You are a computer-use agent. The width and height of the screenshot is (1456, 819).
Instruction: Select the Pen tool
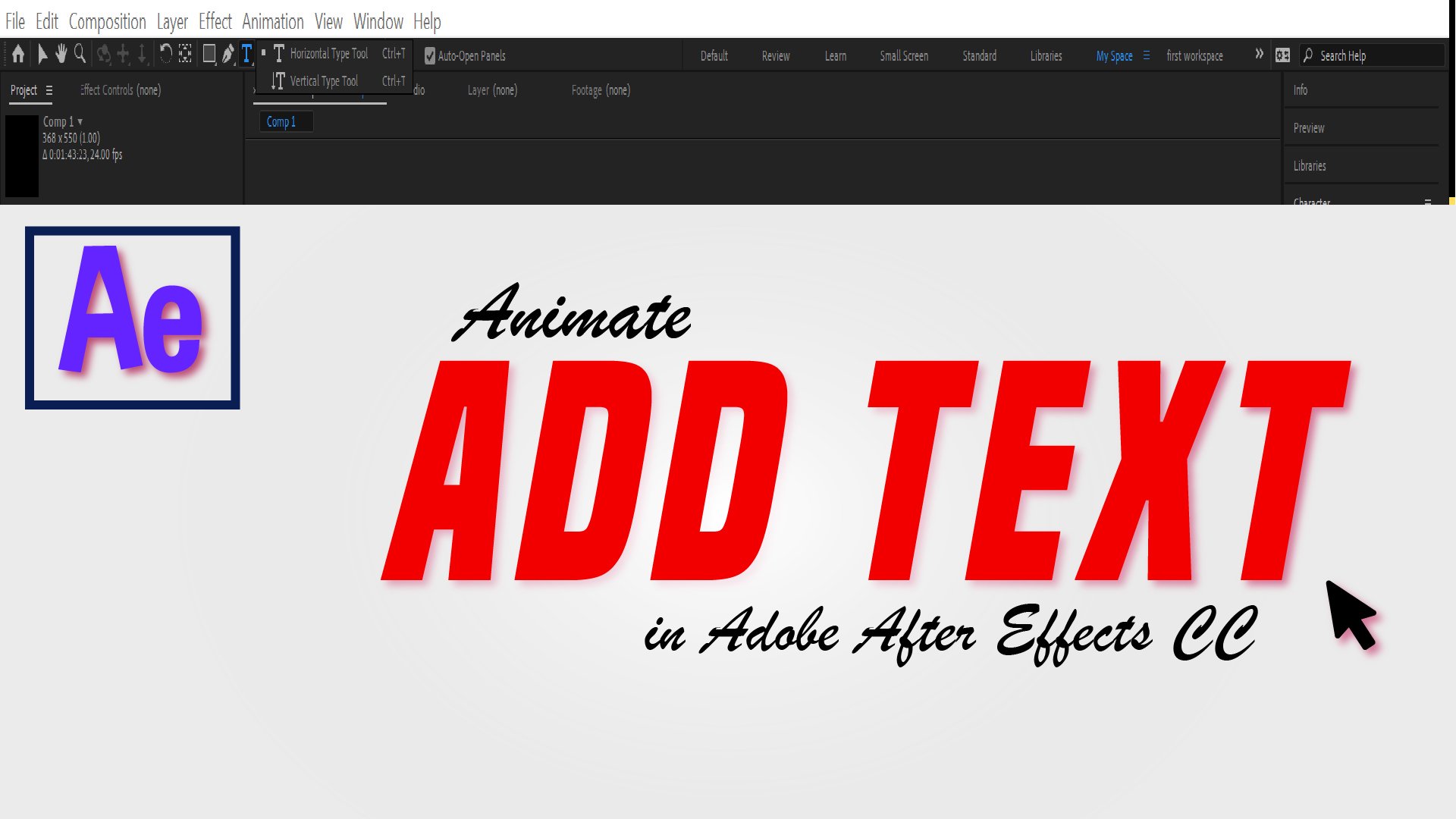[x=228, y=54]
